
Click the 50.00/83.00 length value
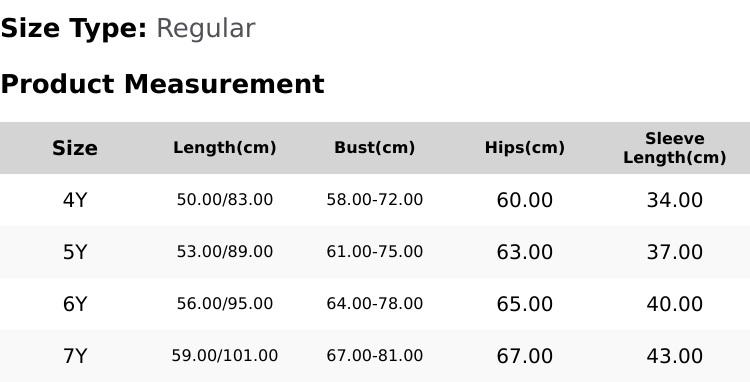click(x=225, y=199)
